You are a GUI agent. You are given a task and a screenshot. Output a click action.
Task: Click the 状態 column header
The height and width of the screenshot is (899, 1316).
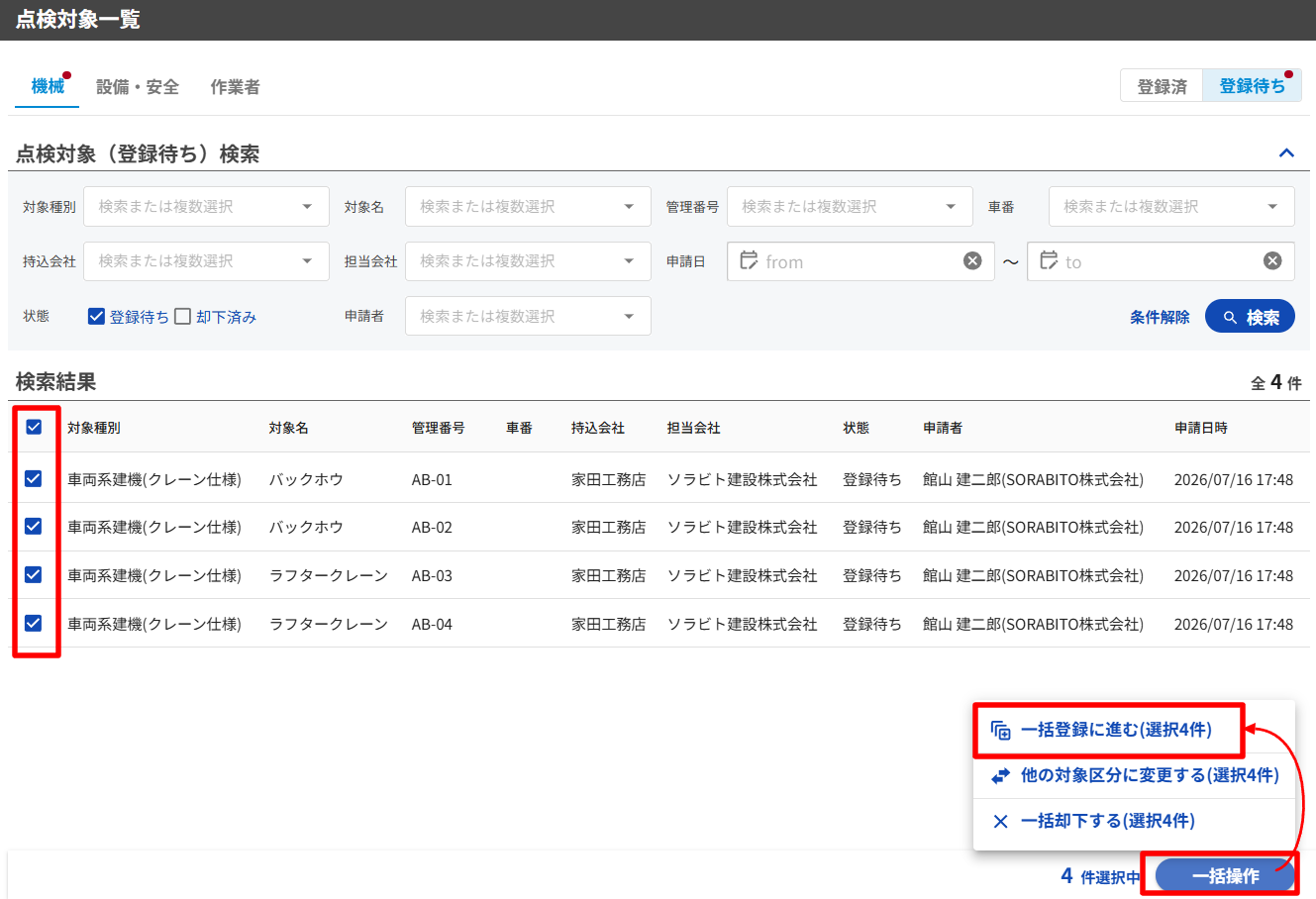857,428
